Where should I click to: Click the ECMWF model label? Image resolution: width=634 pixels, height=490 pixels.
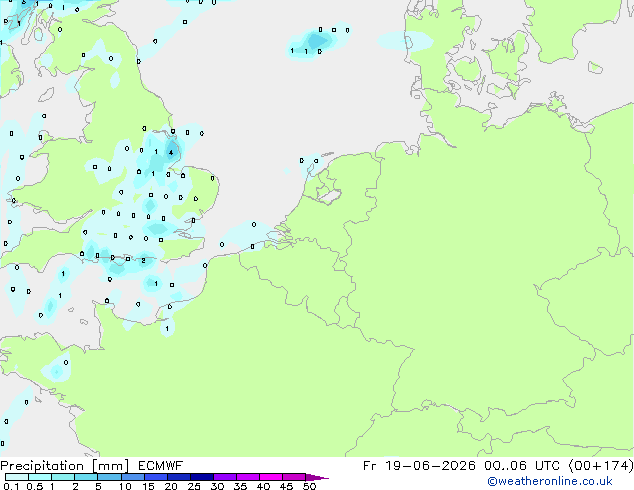tap(161, 466)
